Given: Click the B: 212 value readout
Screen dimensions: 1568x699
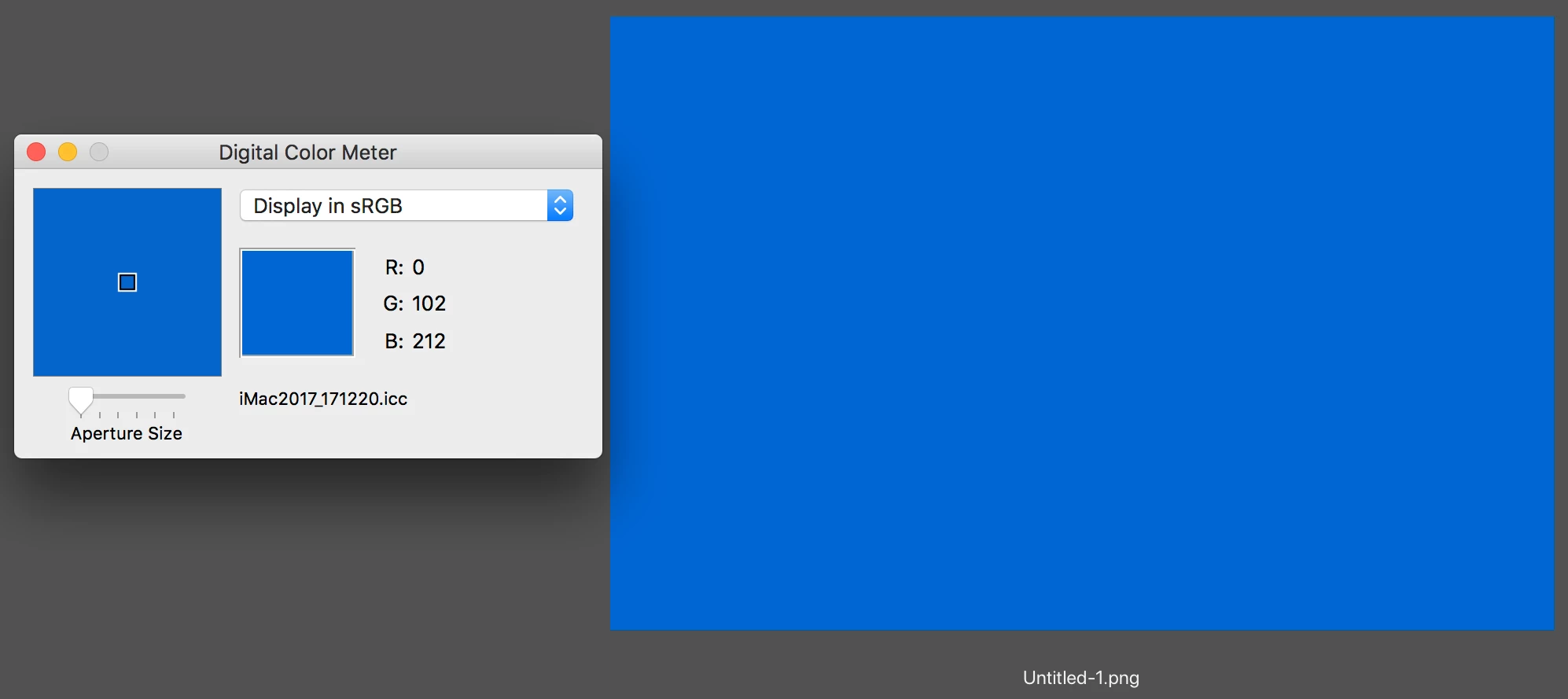Looking at the screenshot, I should [415, 341].
